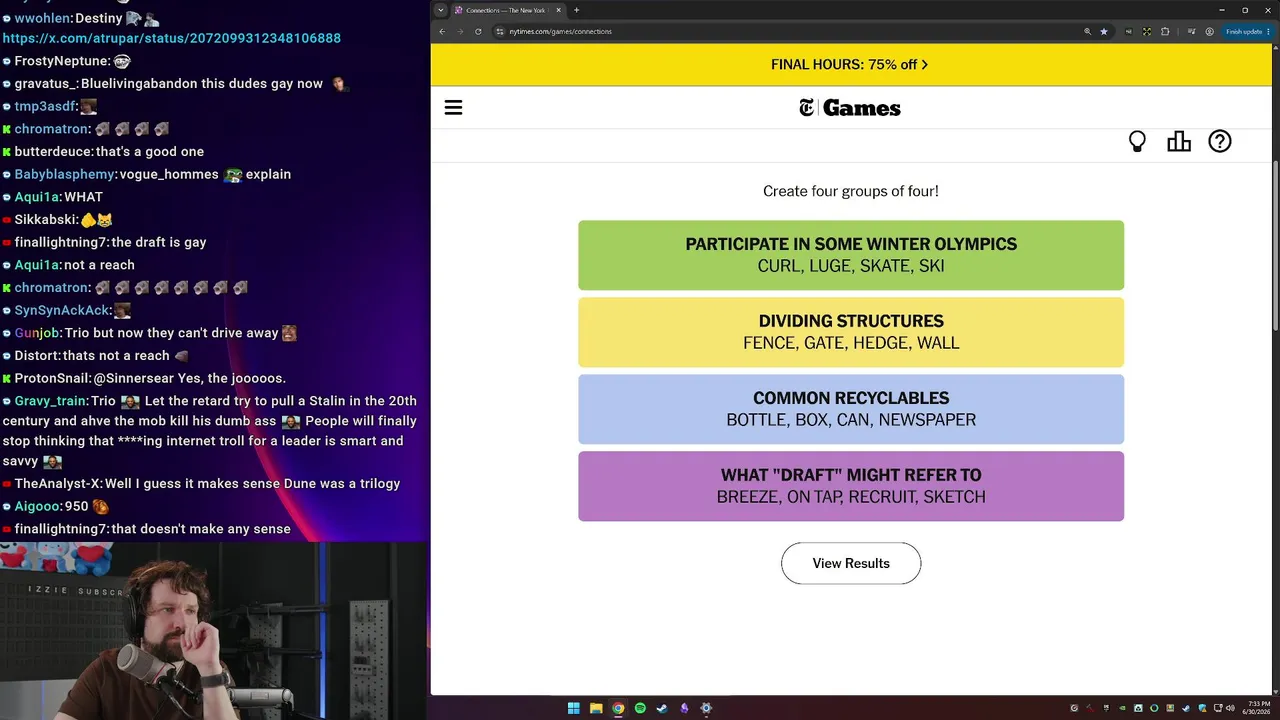The width and height of the screenshot is (1280, 720).
Task: Click the View Results button
Action: pos(851,563)
